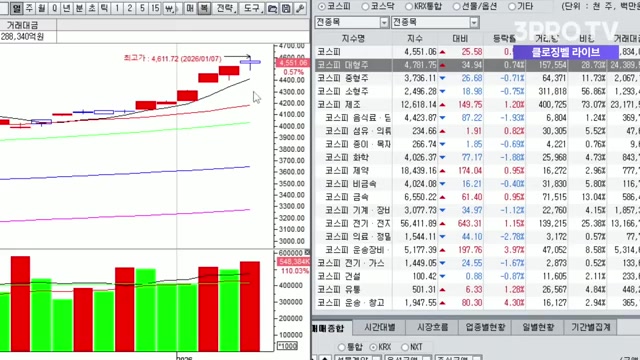640x360 pixels.
Task: Choose the 2 interval button
Action: [x=130, y=9]
